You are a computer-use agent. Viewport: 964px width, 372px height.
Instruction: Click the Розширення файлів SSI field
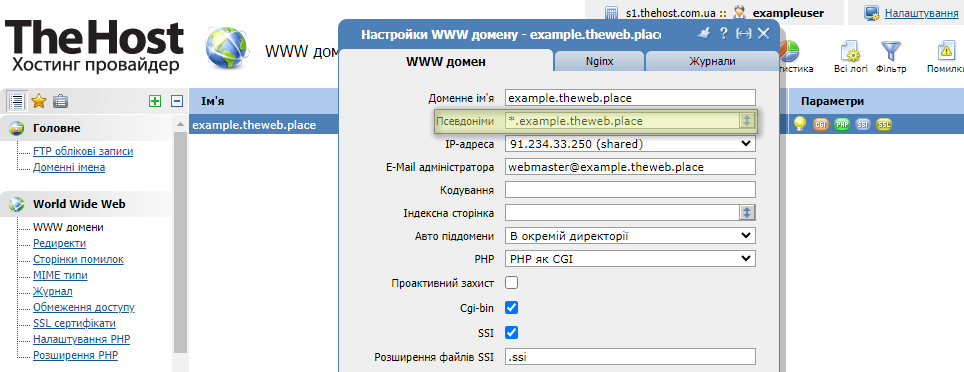coord(630,357)
